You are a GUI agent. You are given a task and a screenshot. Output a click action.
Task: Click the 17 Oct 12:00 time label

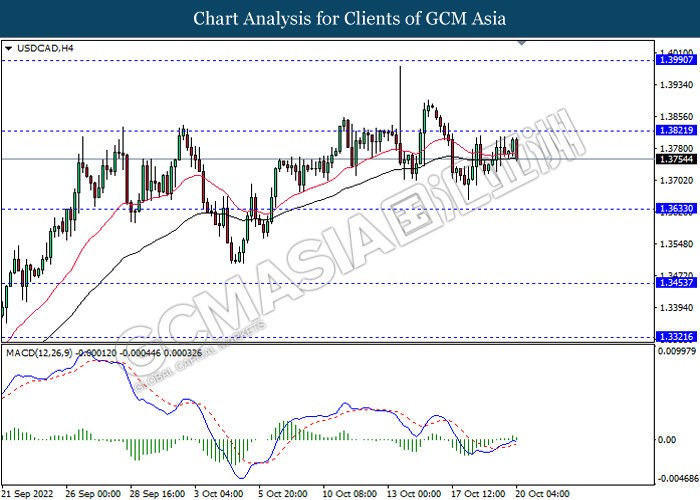[x=479, y=494]
